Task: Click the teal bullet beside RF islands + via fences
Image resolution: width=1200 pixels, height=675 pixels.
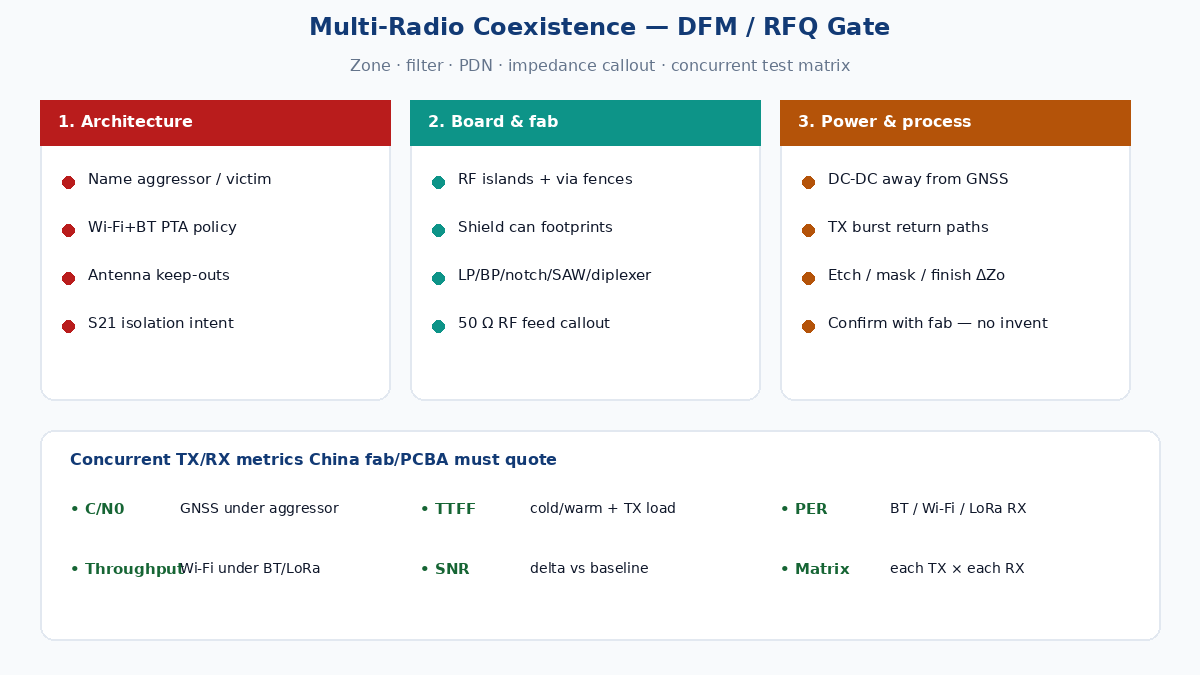Action: click(438, 182)
